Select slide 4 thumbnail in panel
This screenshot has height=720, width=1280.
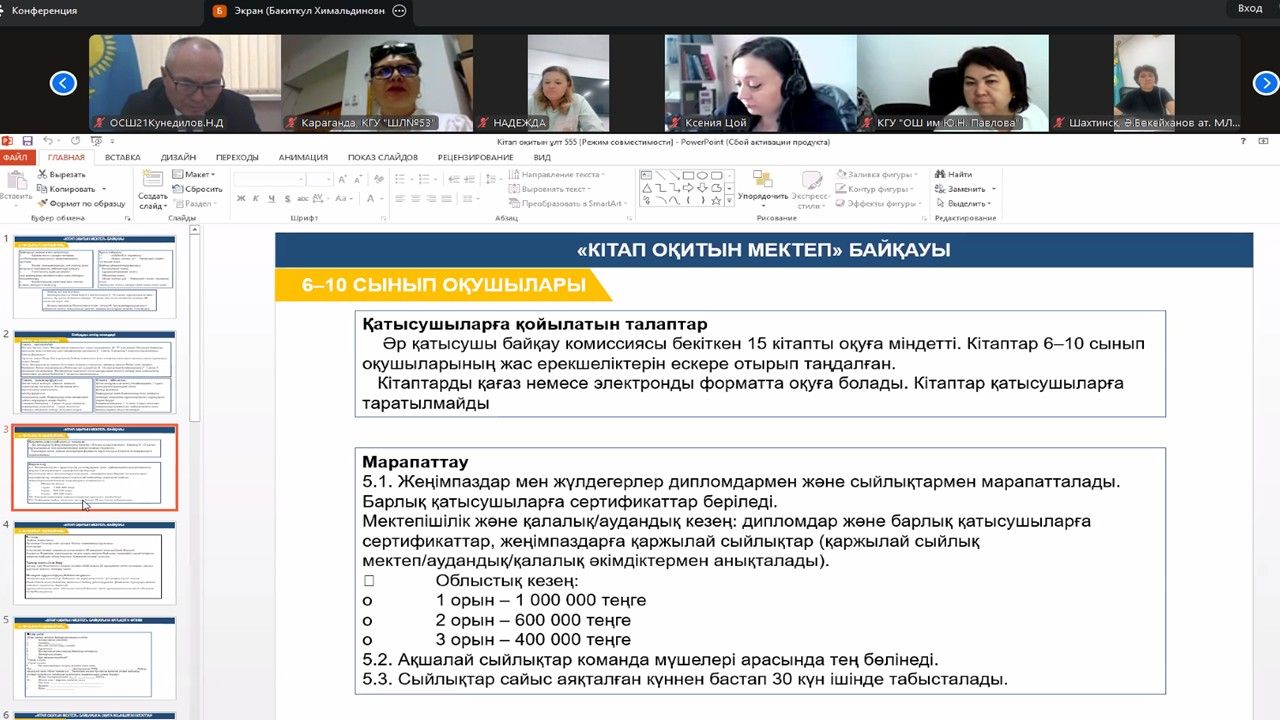pyautogui.click(x=95, y=562)
